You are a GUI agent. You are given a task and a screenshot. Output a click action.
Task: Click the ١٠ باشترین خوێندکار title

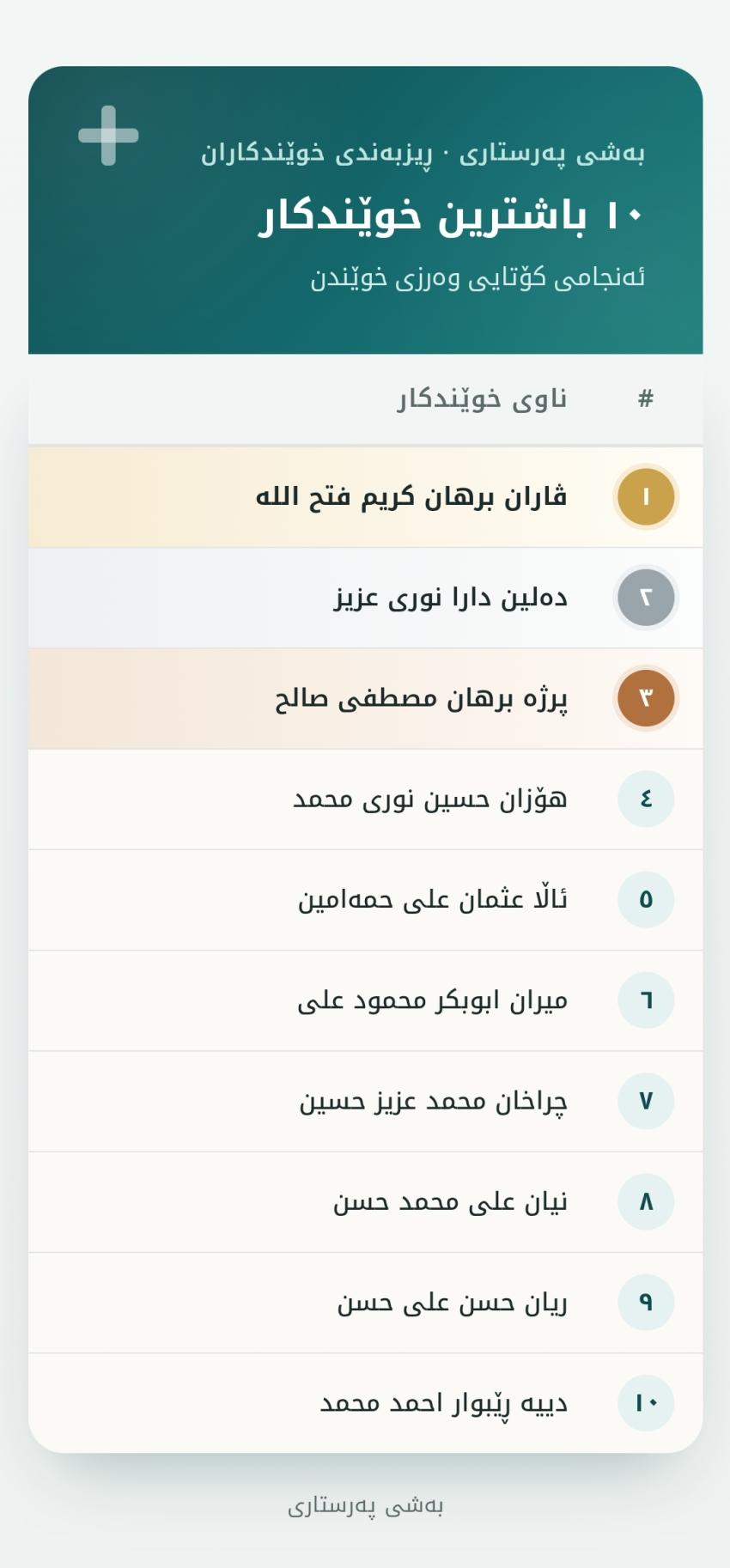click(452, 215)
